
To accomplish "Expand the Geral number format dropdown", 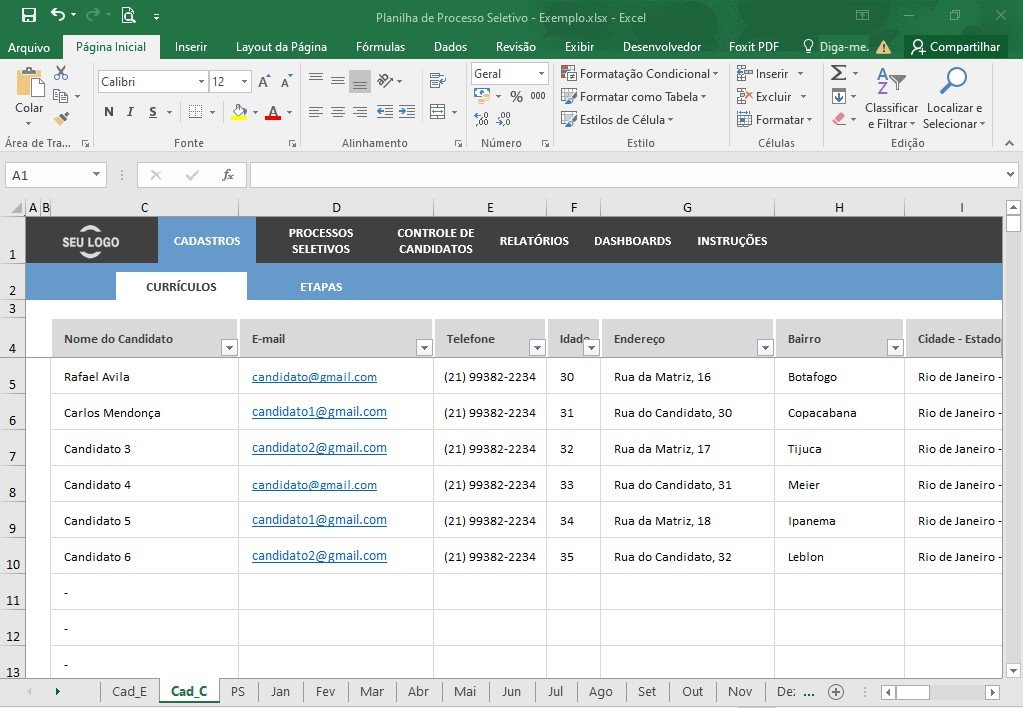I will point(541,73).
